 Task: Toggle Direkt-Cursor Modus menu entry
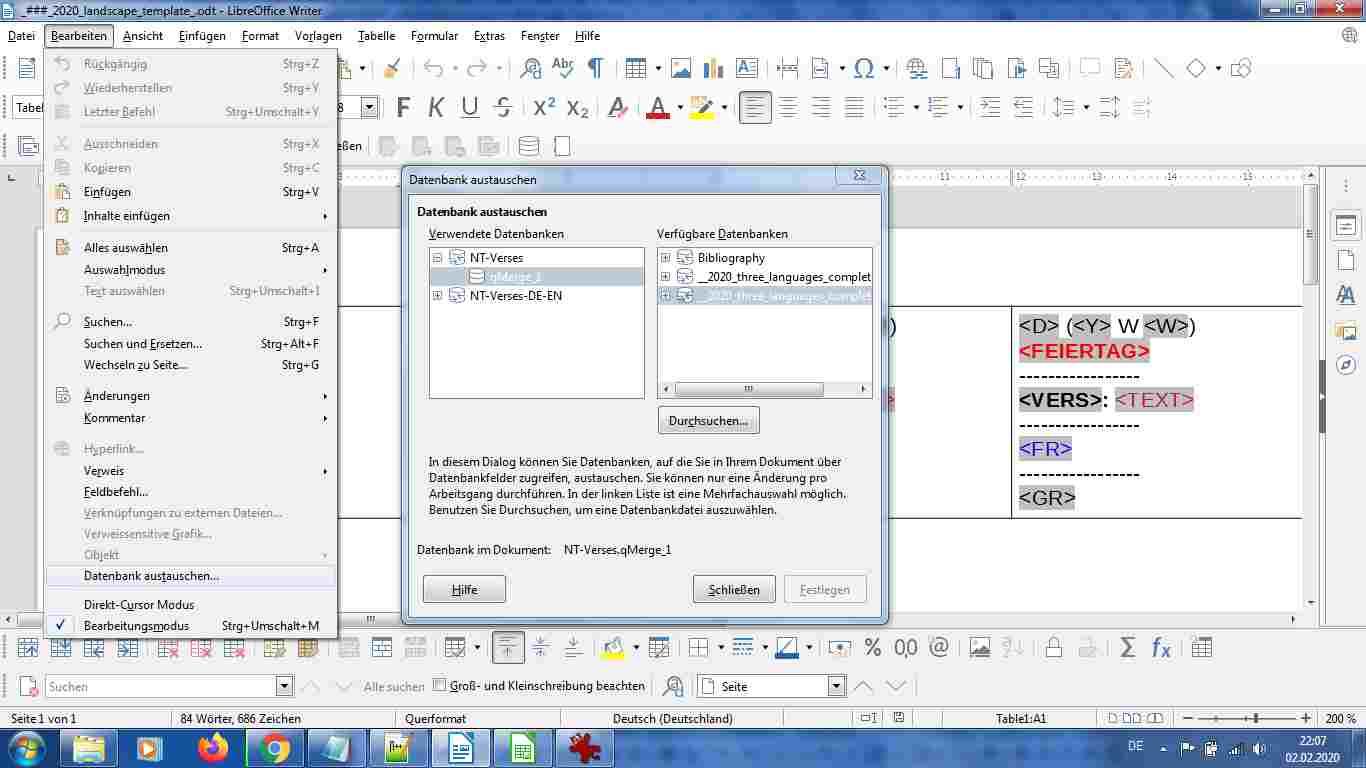138,604
